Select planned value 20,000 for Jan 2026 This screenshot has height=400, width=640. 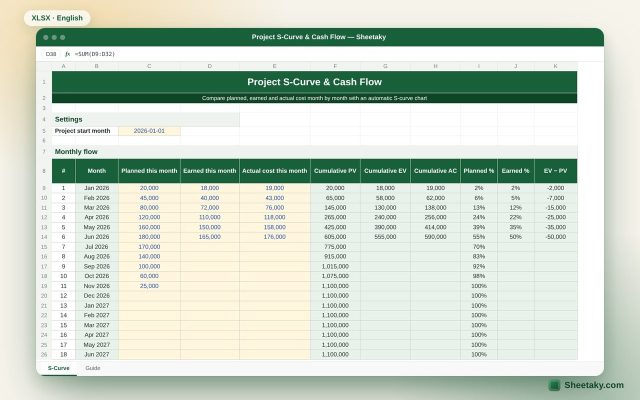149,188
